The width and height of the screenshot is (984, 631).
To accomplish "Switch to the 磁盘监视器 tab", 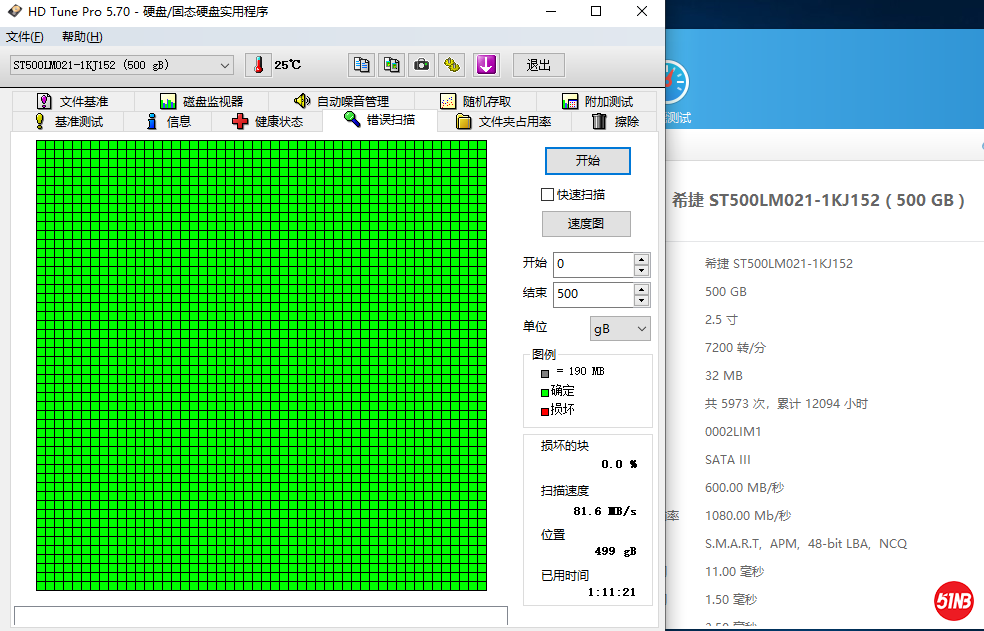I will 201,101.
